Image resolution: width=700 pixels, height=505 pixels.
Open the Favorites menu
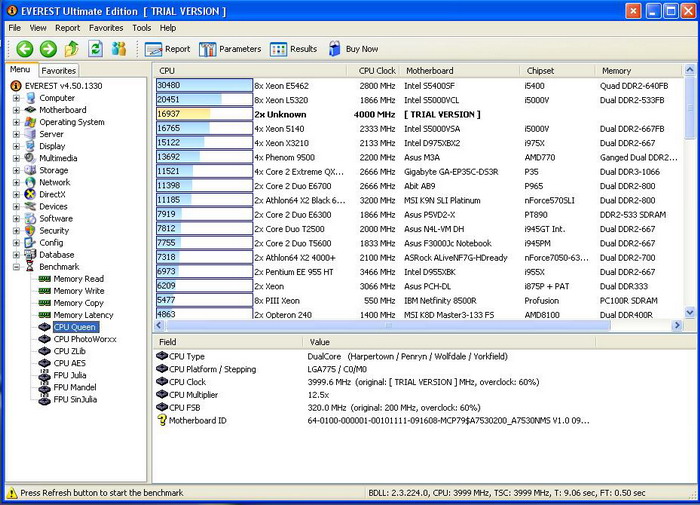click(106, 28)
